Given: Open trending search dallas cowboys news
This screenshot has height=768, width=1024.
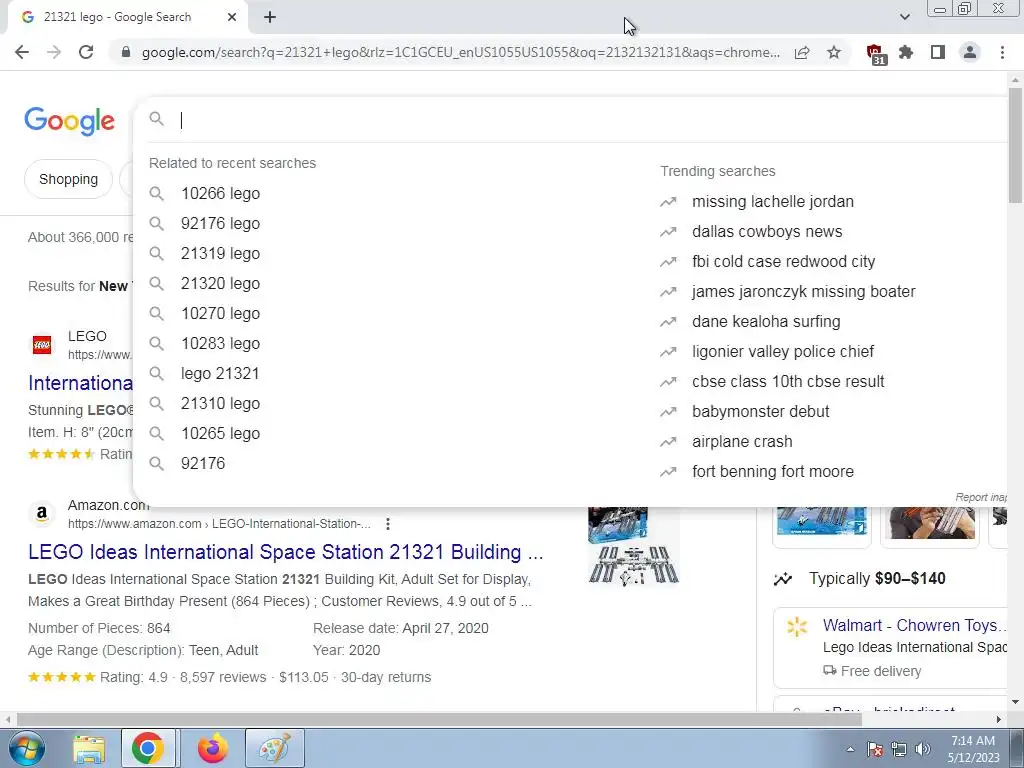Looking at the screenshot, I should coord(767,232).
